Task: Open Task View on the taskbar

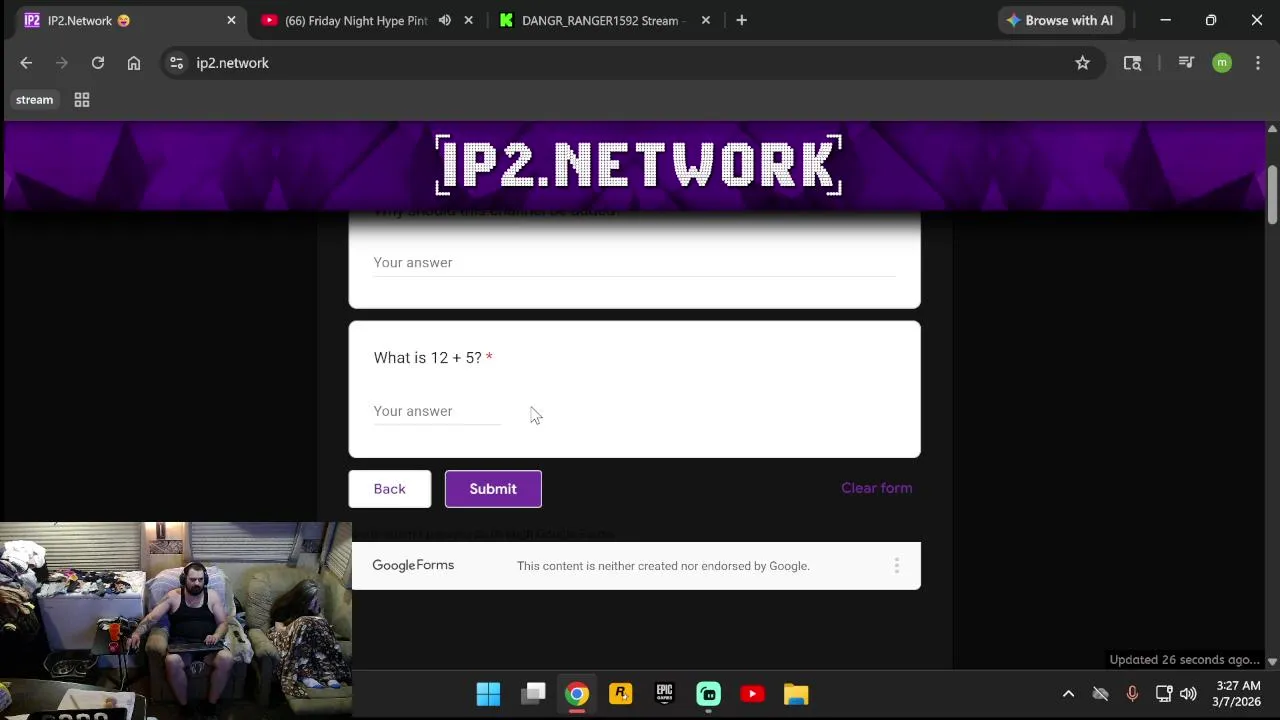Action: click(x=534, y=694)
